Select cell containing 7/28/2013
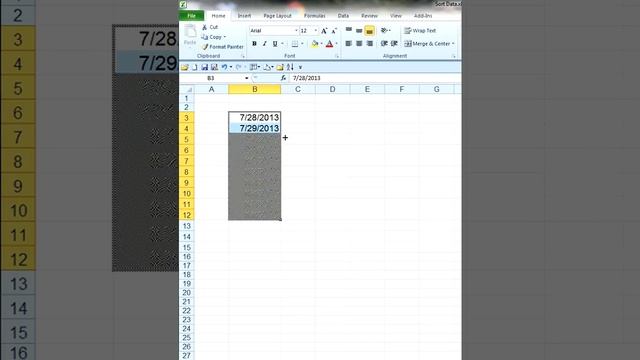This screenshot has height=360, width=640. pyautogui.click(x=255, y=118)
